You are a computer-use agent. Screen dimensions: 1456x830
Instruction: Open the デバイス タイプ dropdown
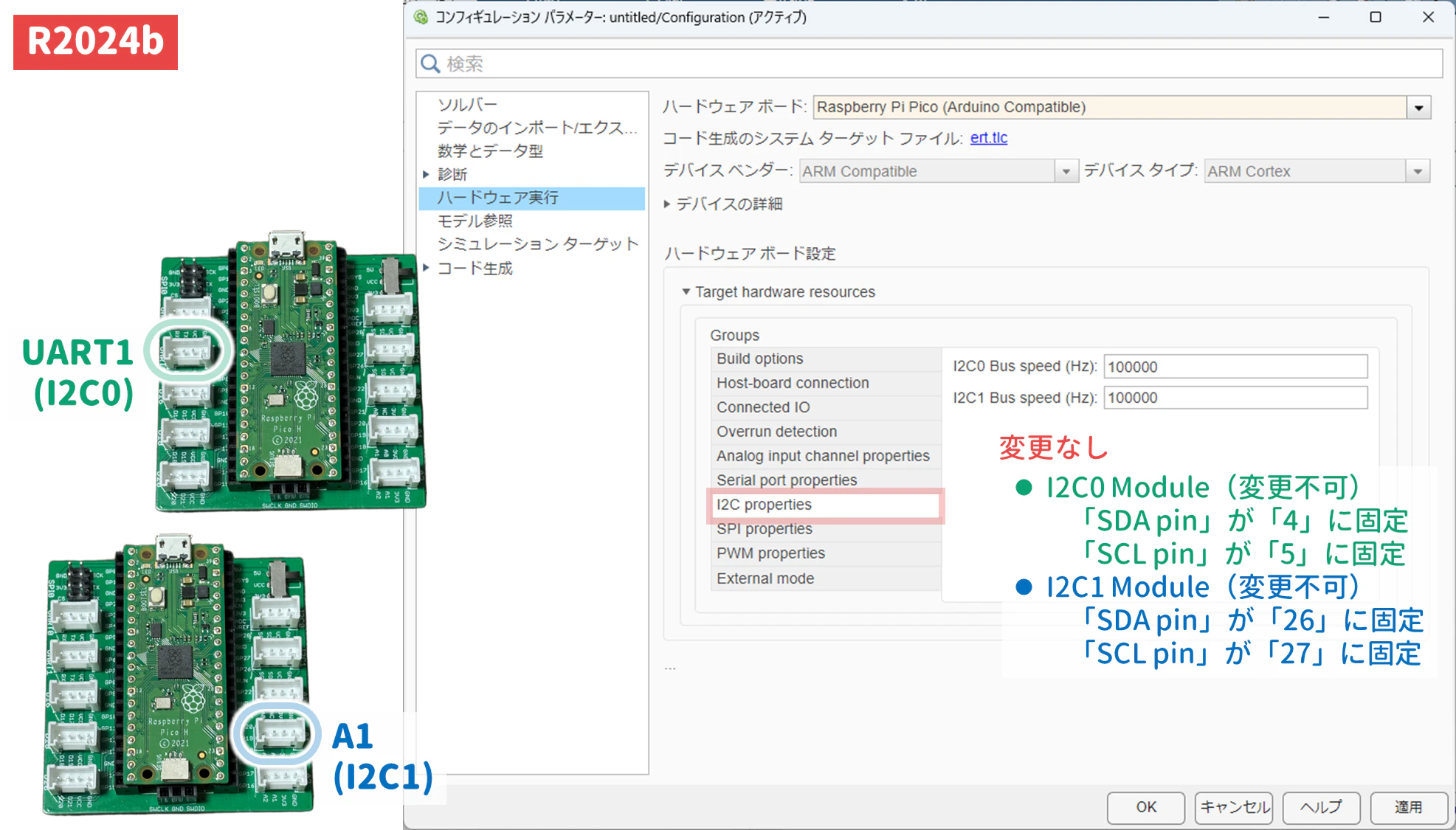(x=1418, y=171)
